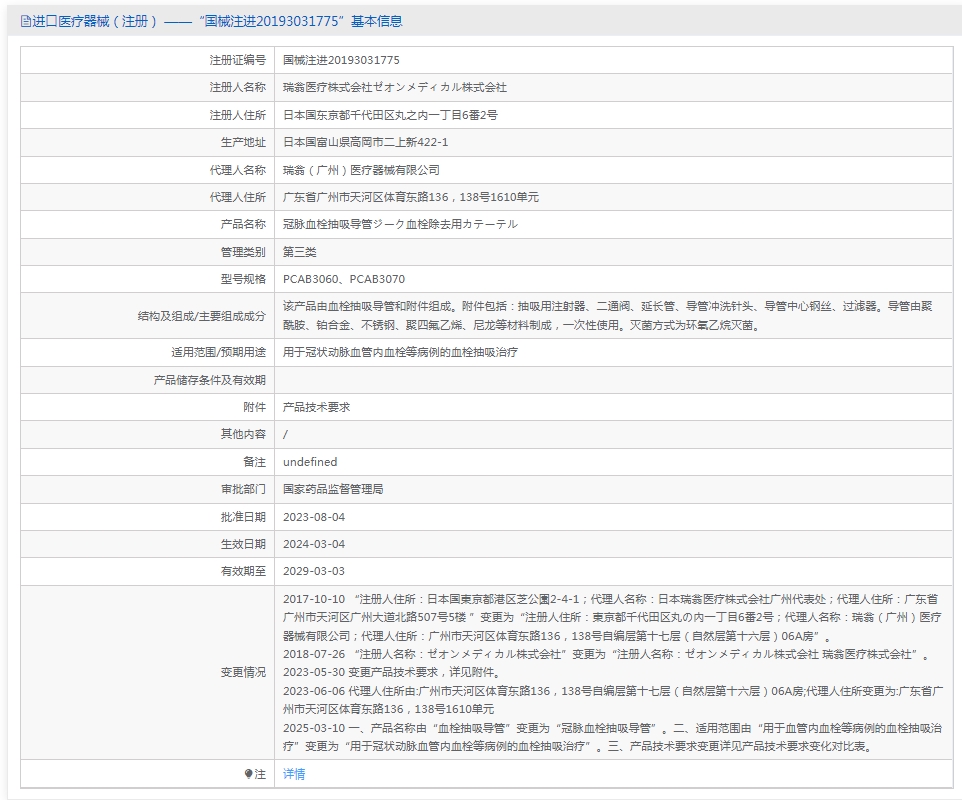The width and height of the screenshot is (962, 800).
Task: Select model value PCAB3060、PCAB3070
Action: [x=344, y=279]
